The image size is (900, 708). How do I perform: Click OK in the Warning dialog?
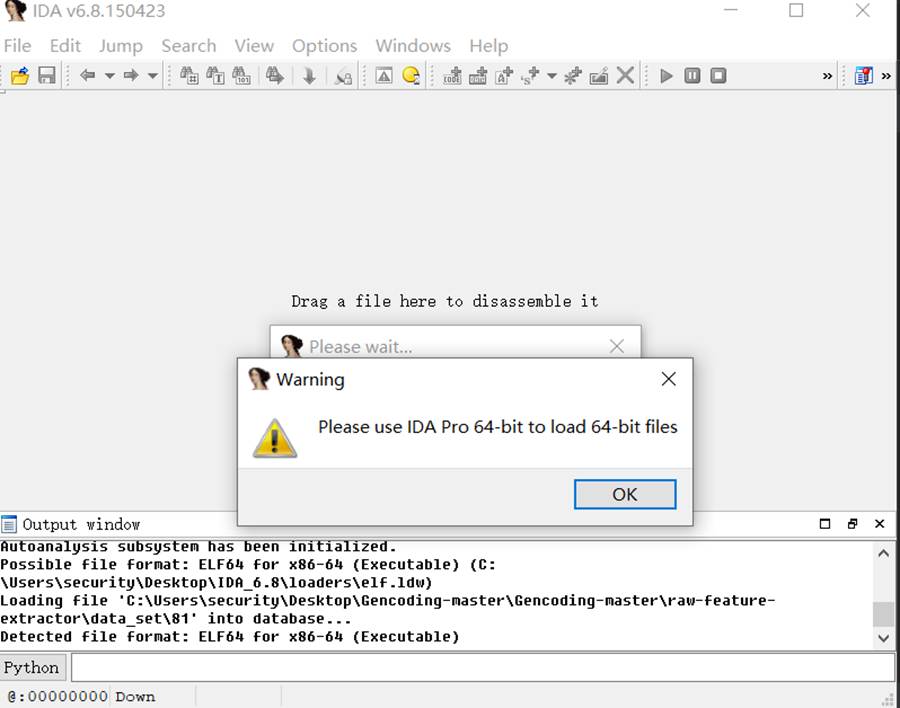pos(624,494)
